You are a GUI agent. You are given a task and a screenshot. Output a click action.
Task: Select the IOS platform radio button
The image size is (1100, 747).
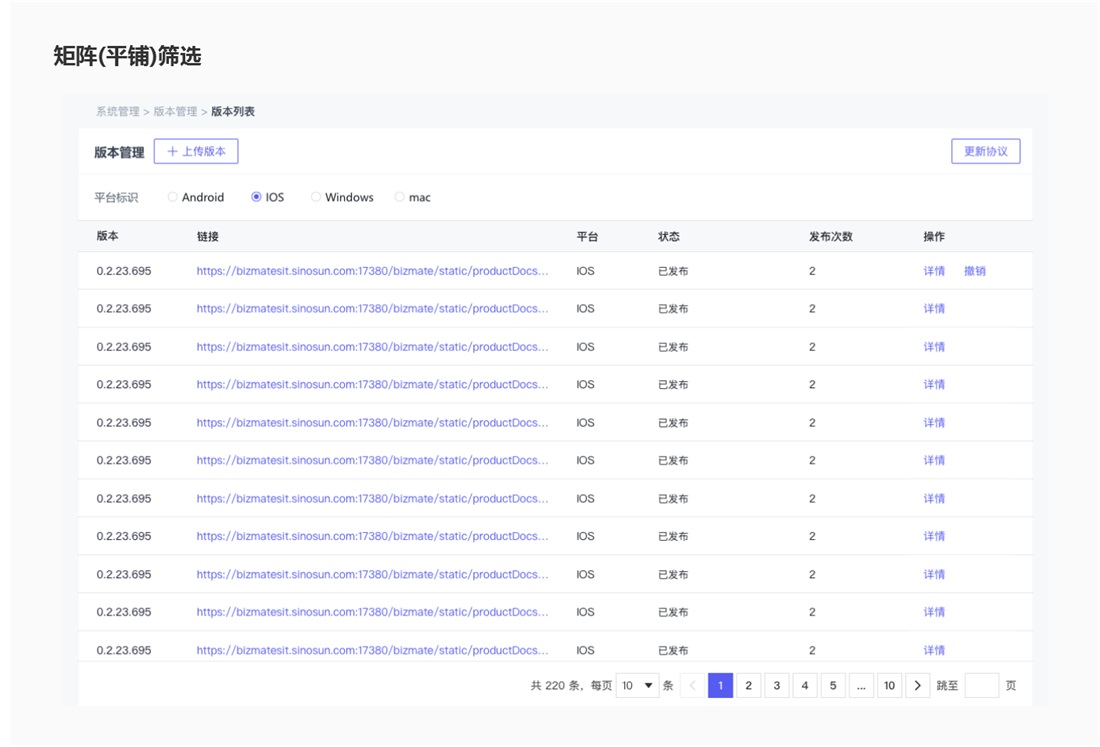click(257, 197)
